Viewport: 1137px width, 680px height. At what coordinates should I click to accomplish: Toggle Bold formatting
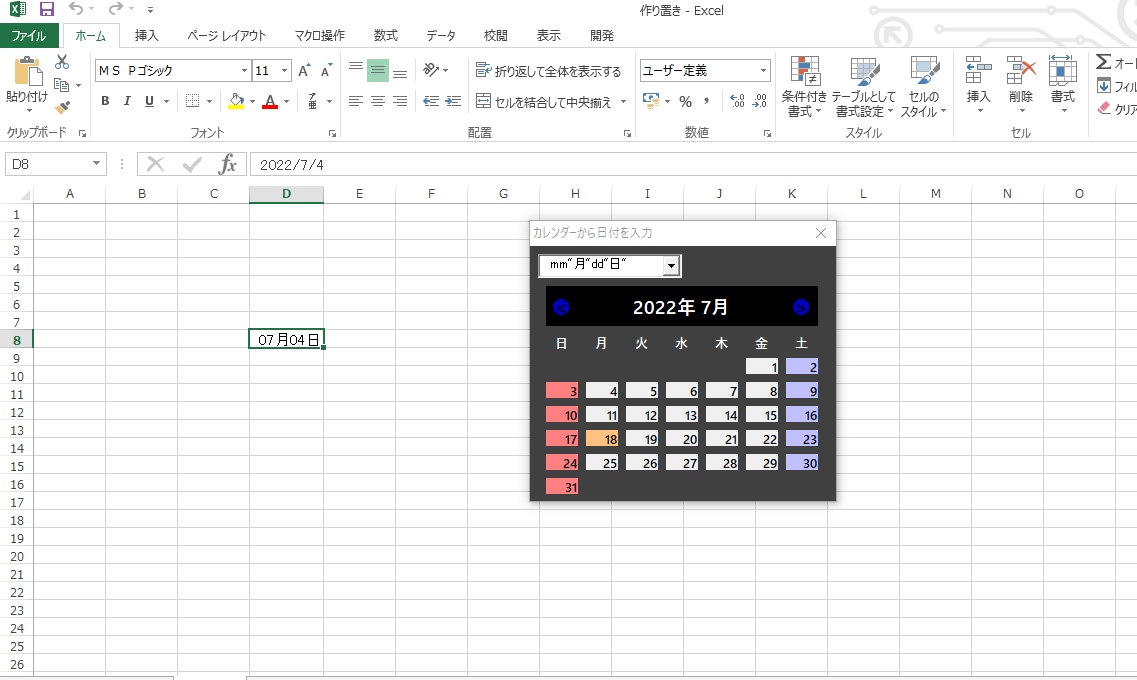pos(105,101)
